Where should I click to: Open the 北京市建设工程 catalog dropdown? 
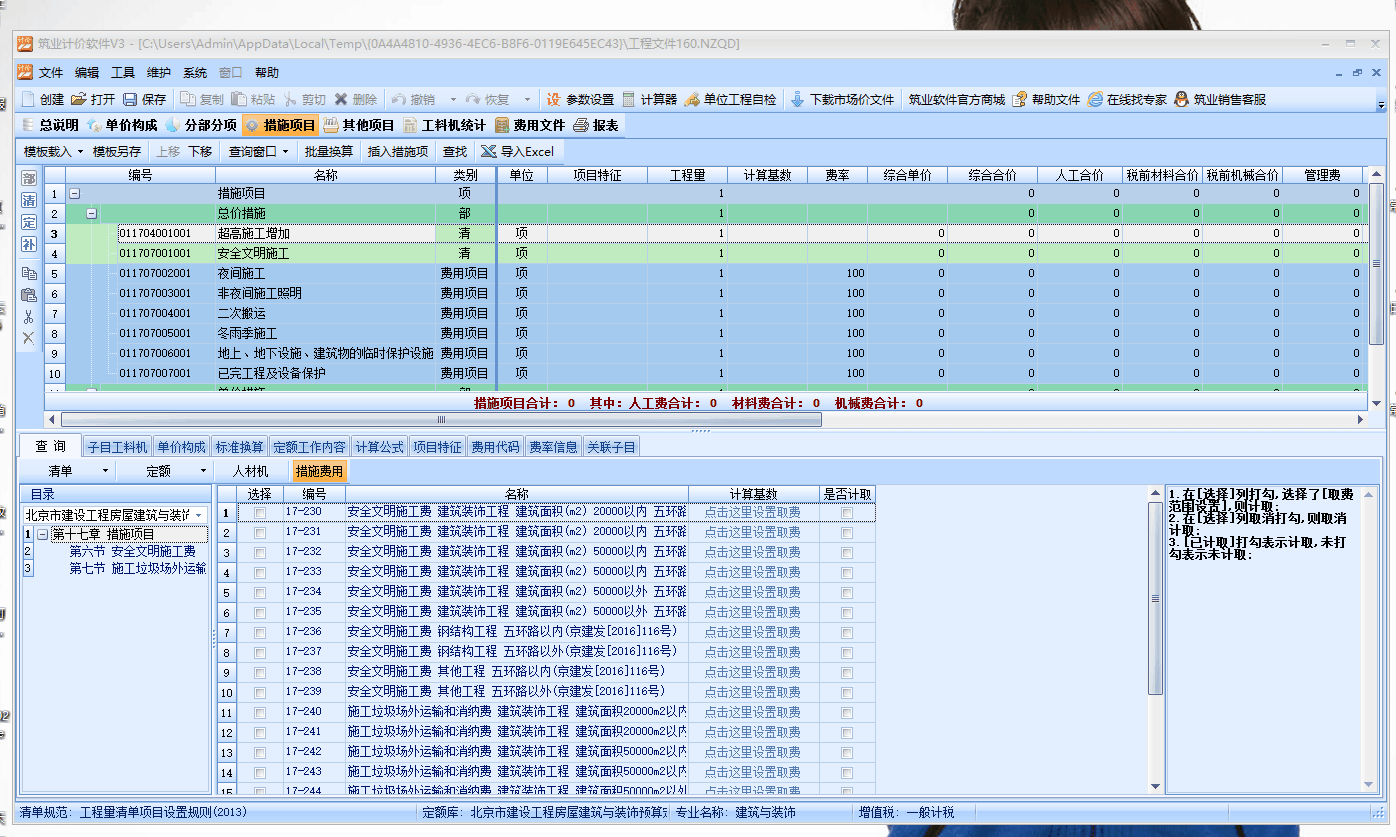198,515
